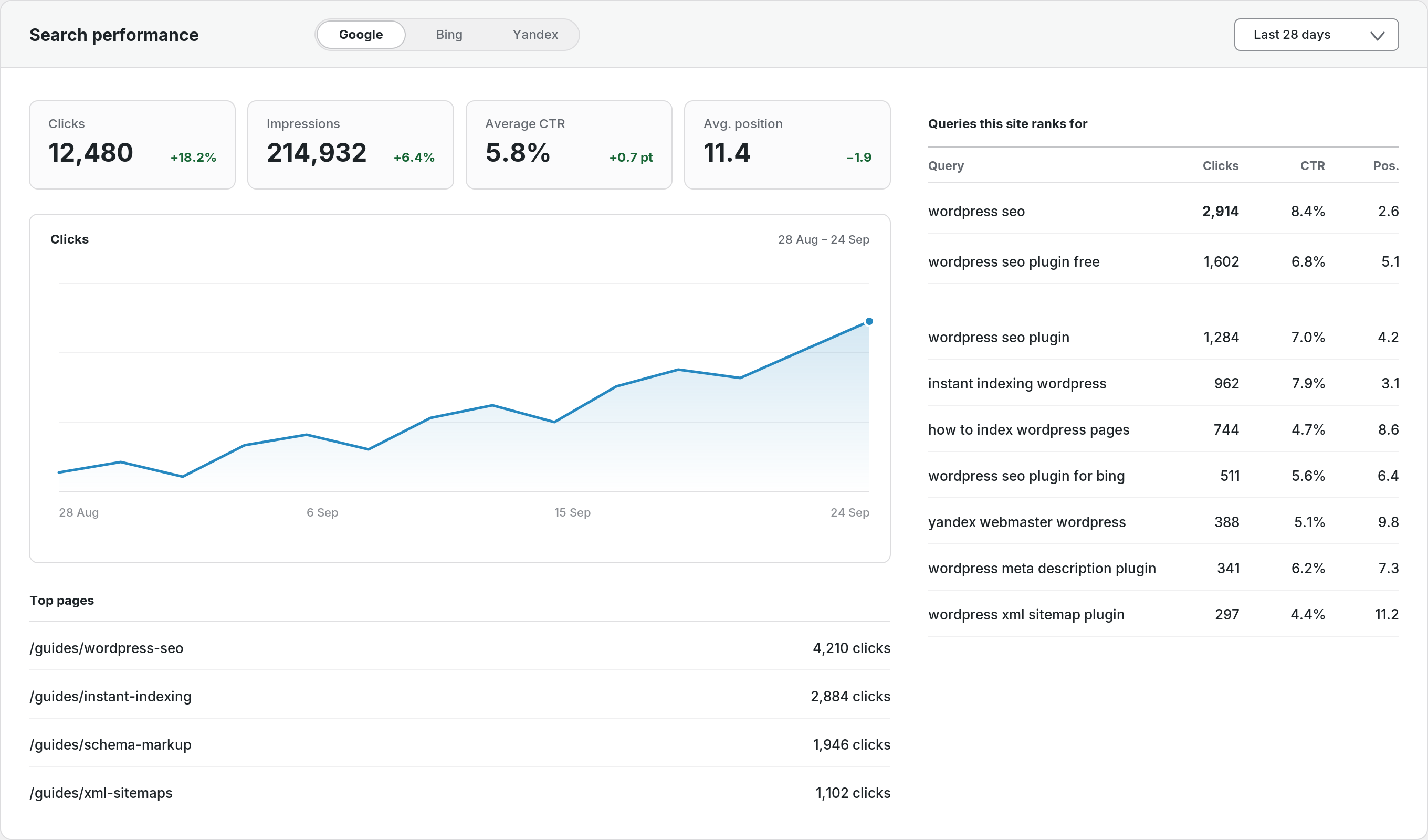Click 1,284 clicks value for 'wordpress seo plugin'
Screen dimensions: 1428x840
pos(1221,337)
